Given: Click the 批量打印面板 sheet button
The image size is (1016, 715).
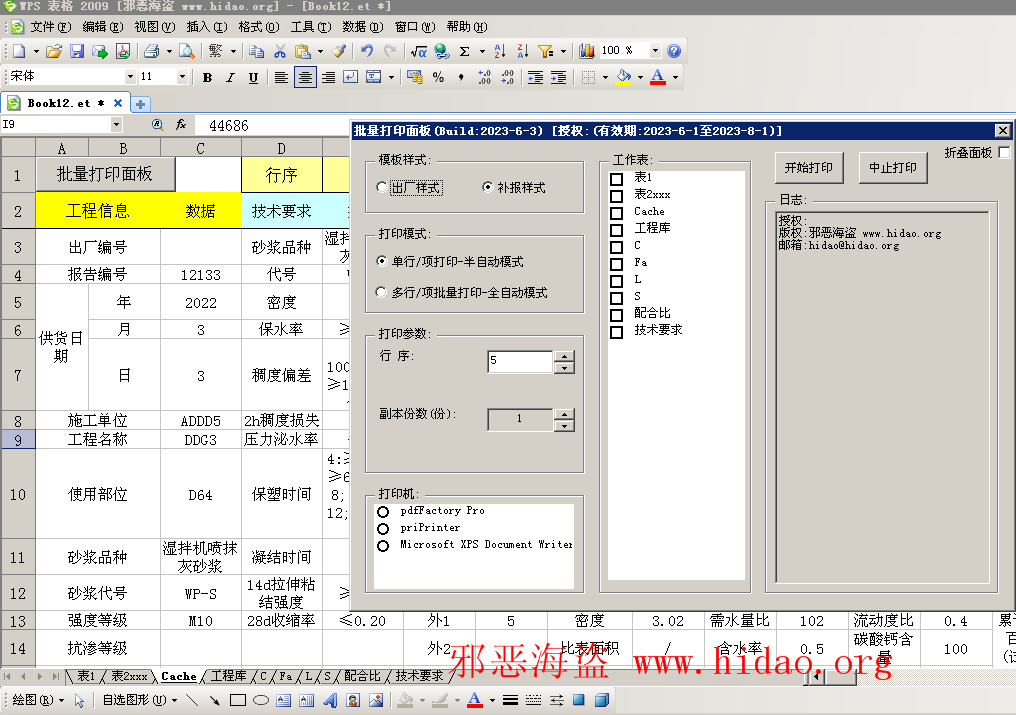Looking at the screenshot, I should coord(105,174).
